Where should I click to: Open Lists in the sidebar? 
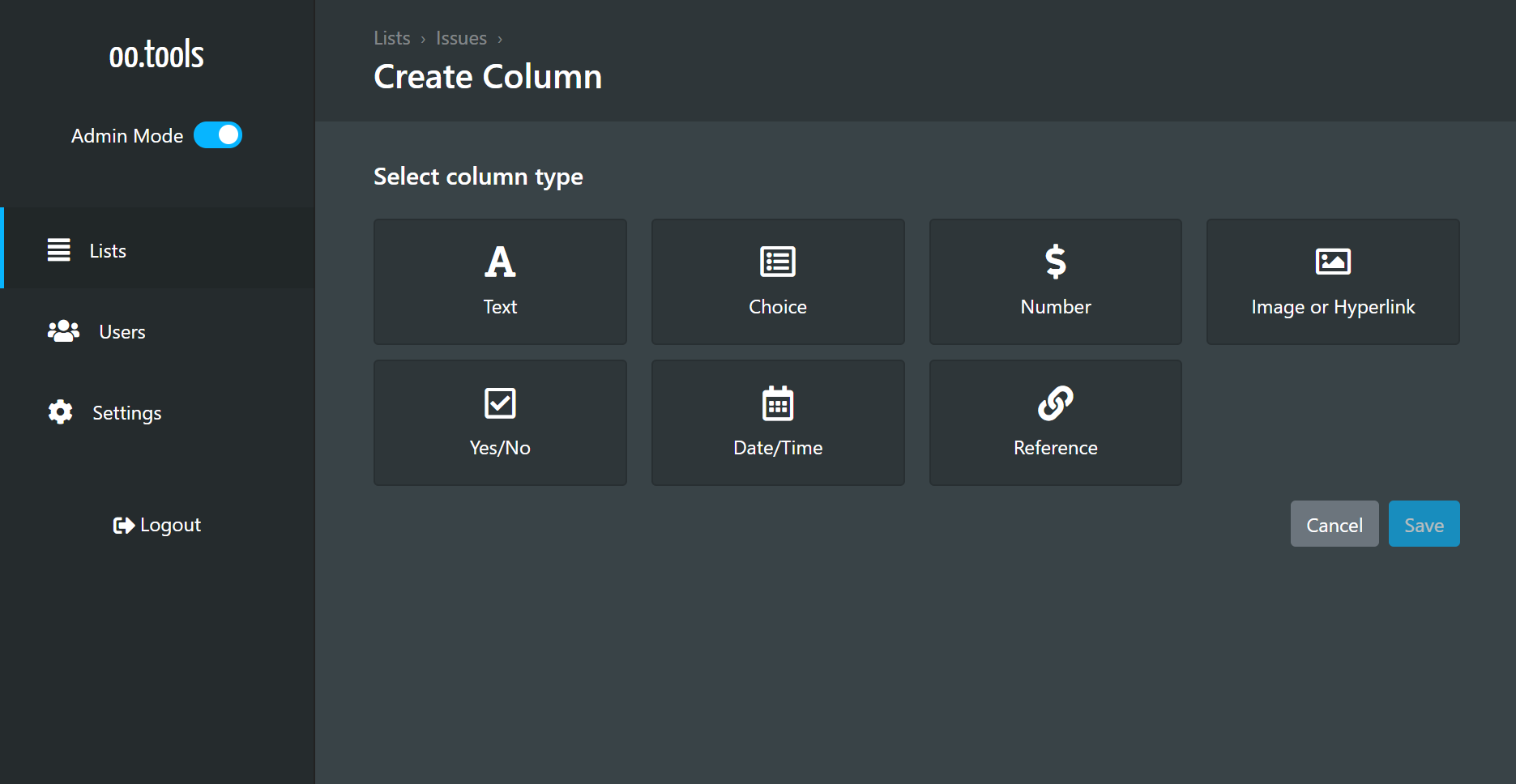(108, 251)
